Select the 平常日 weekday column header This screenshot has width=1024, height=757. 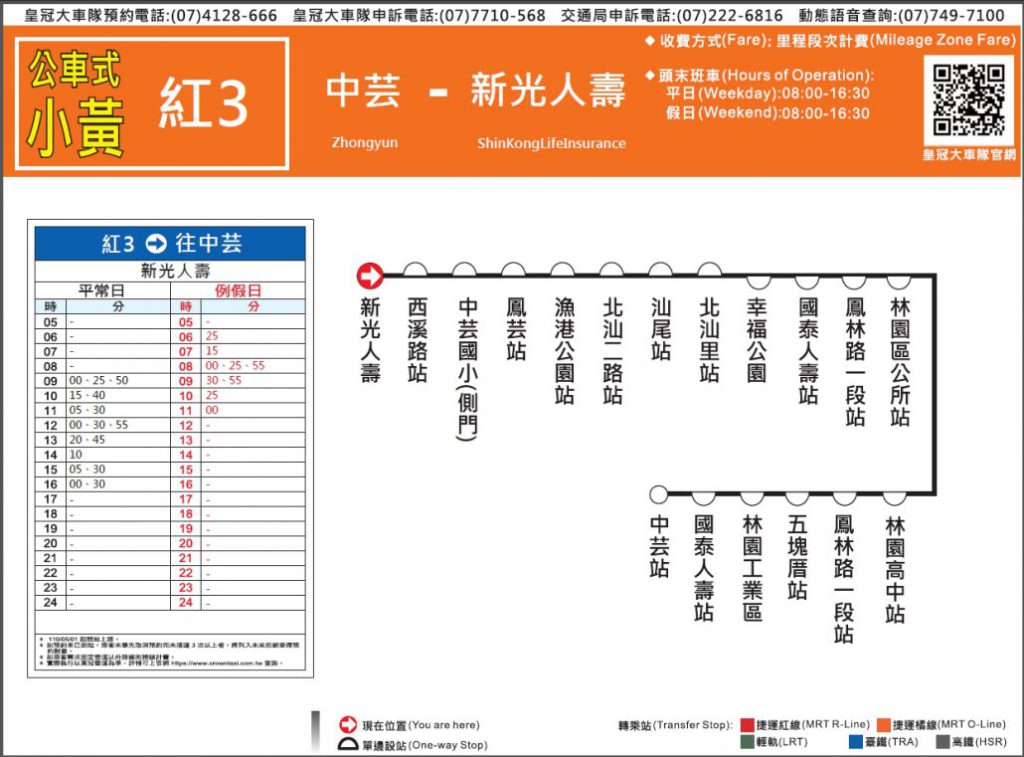[x=101, y=290]
